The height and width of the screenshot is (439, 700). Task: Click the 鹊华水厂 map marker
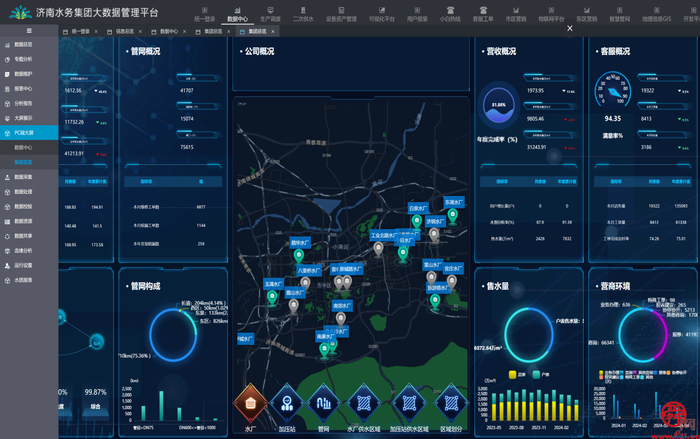[x=298, y=255]
